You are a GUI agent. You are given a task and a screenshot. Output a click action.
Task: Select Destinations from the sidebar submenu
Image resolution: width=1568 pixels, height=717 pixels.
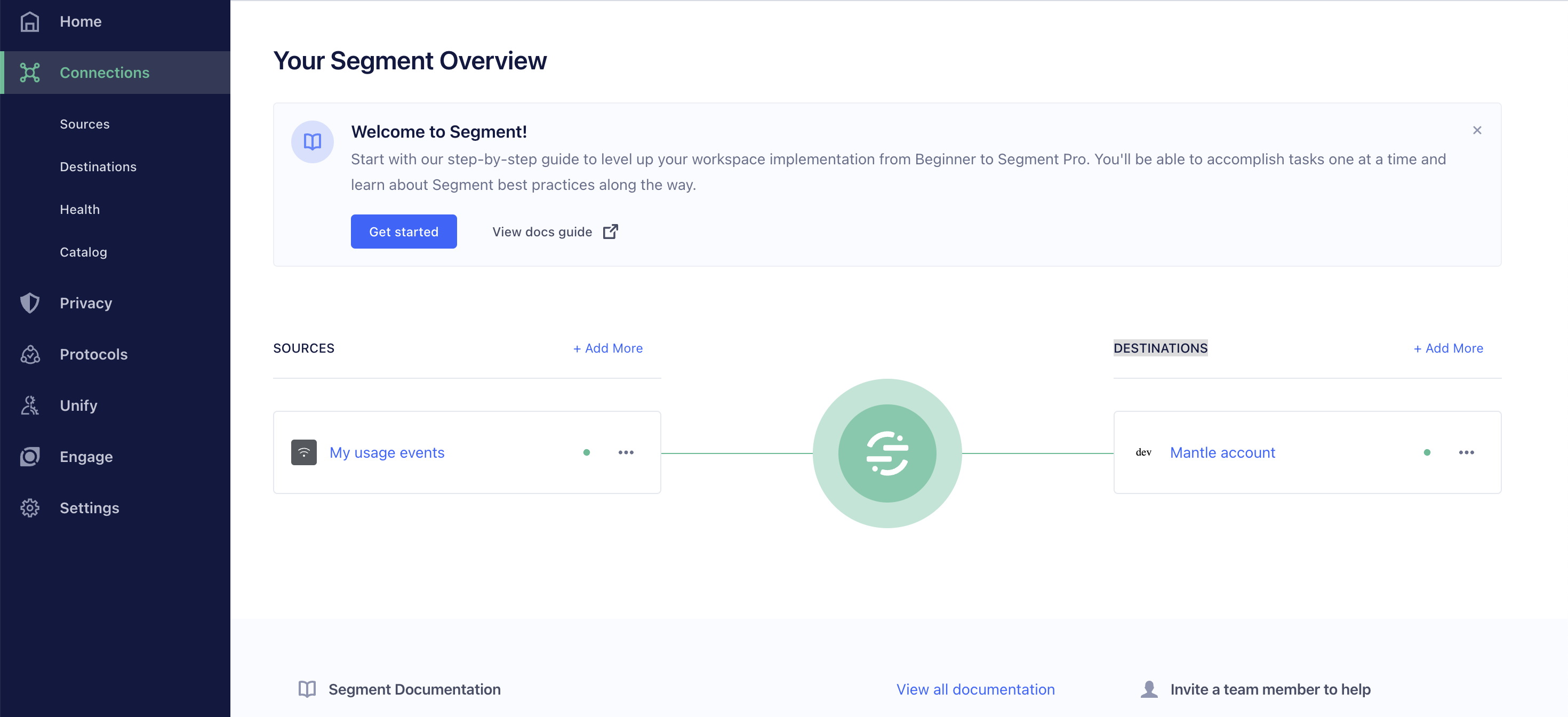pyautogui.click(x=98, y=167)
